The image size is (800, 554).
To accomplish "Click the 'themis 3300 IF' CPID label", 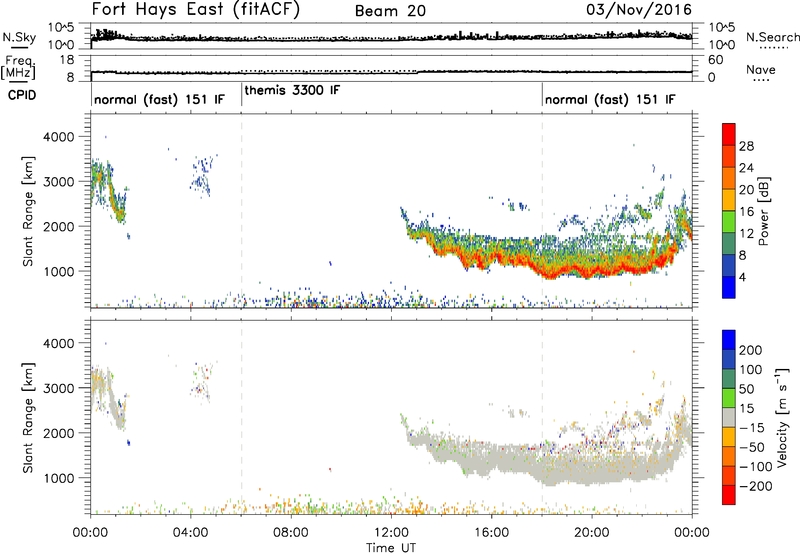I will coord(292,91).
